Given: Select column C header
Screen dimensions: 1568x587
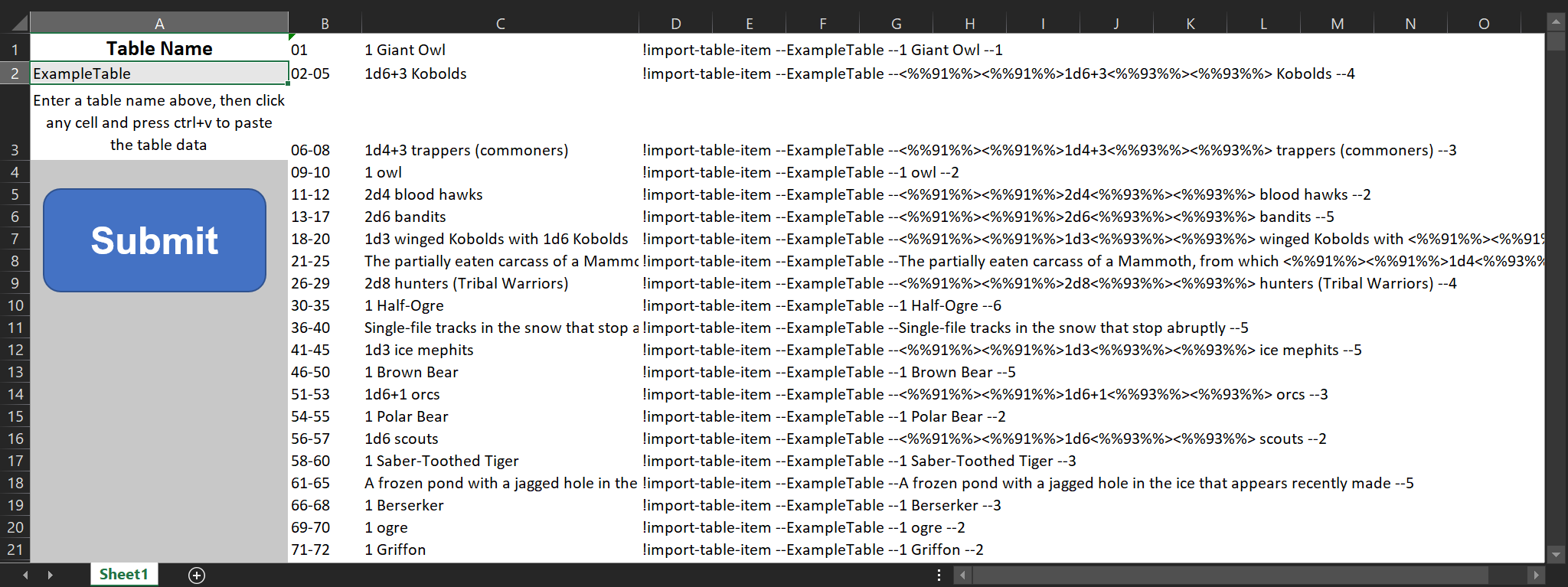Looking at the screenshot, I should pyautogui.click(x=500, y=24).
